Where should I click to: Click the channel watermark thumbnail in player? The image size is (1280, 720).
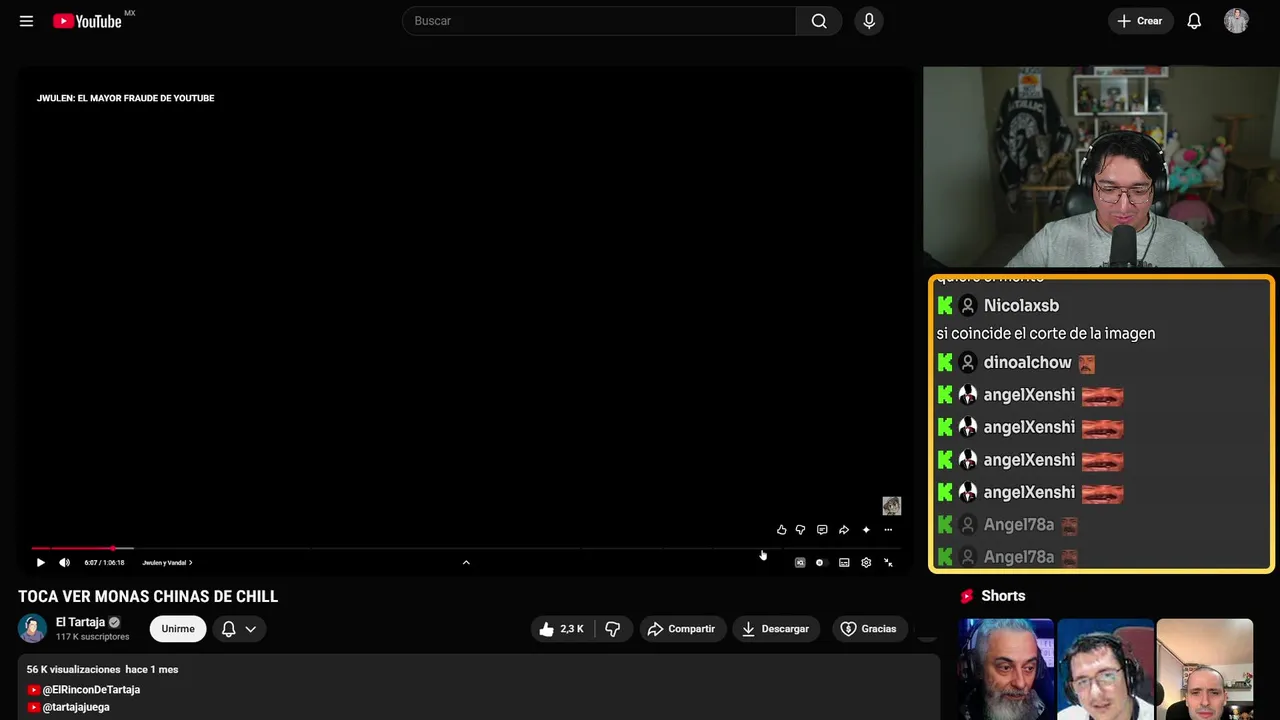(x=892, y=506)
